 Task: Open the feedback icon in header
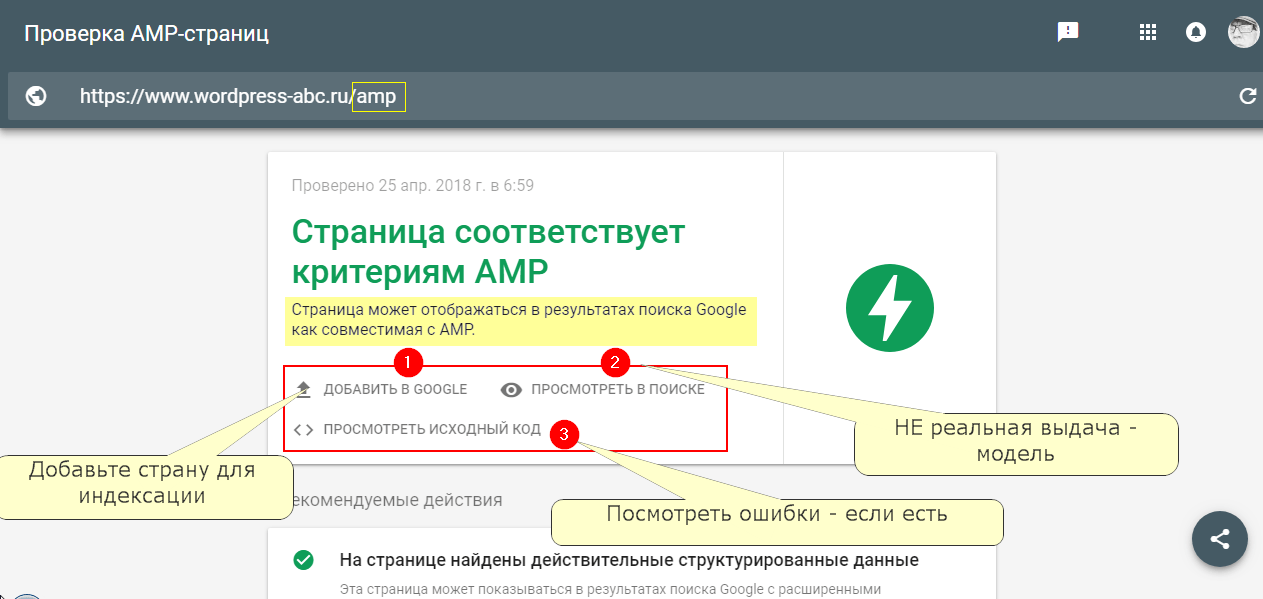1068,32
